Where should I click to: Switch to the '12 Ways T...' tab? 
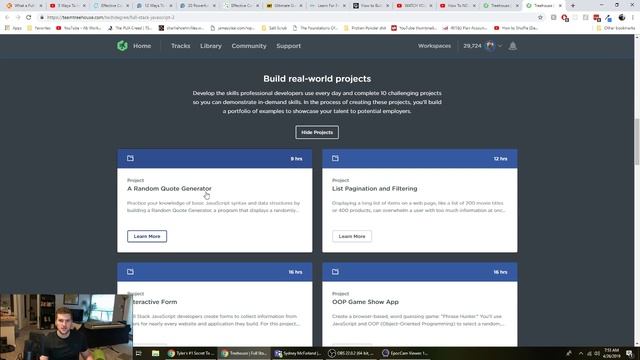pos(154,6)
